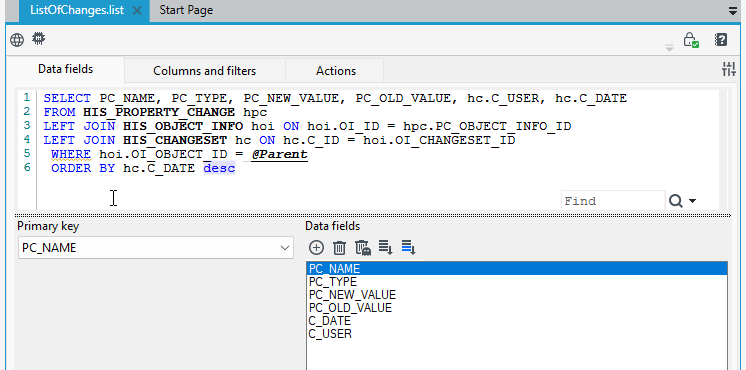This screenshot has width=746, height=370.
Task: Click the ORDER BY clause on line 6
Action: coord(83,168)
